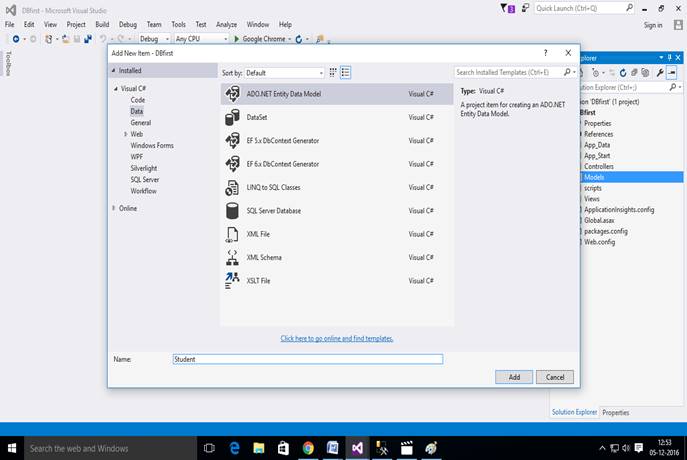Open Google Chrome from taskbar
This screenshot has width=687, height=460.
tap(308, 448)
